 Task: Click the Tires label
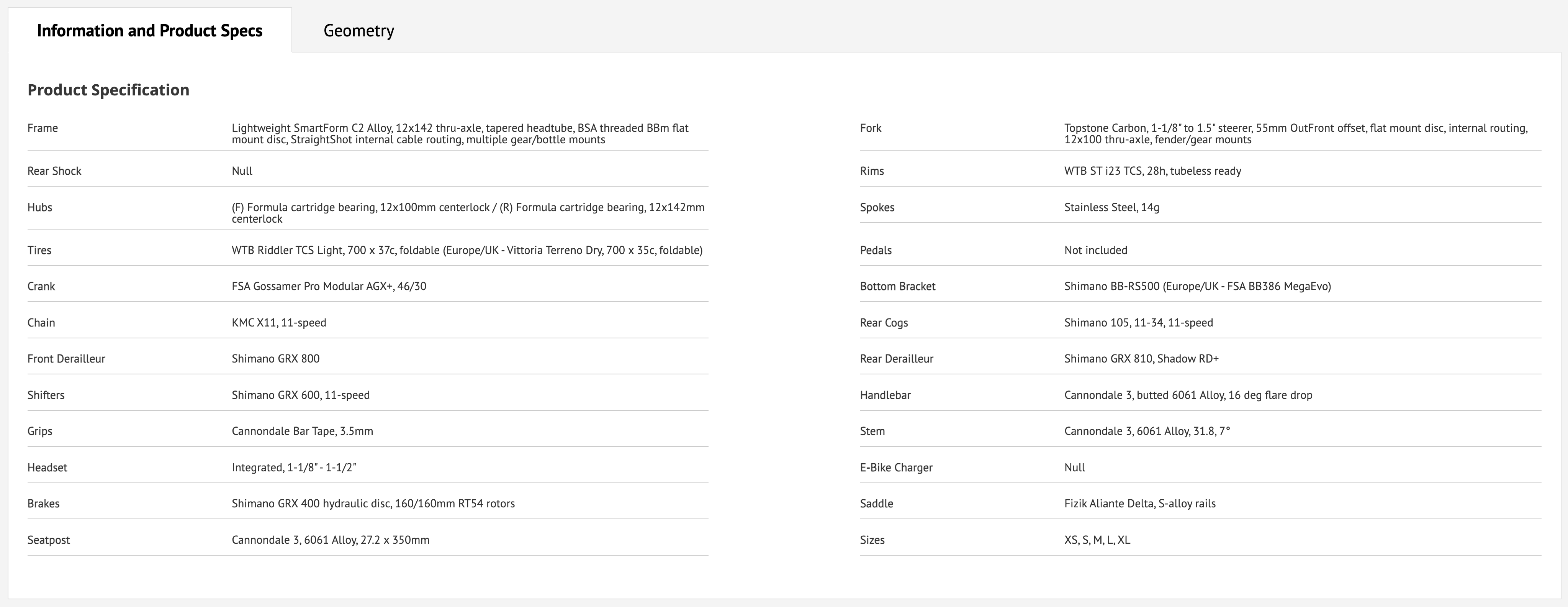39,250
